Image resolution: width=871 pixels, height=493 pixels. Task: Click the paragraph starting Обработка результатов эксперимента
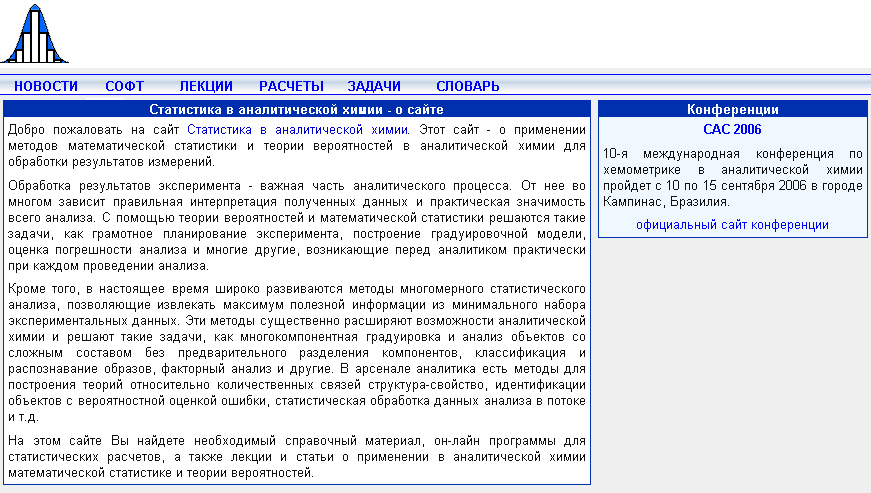pyautogui.click(x=297, y=225)
